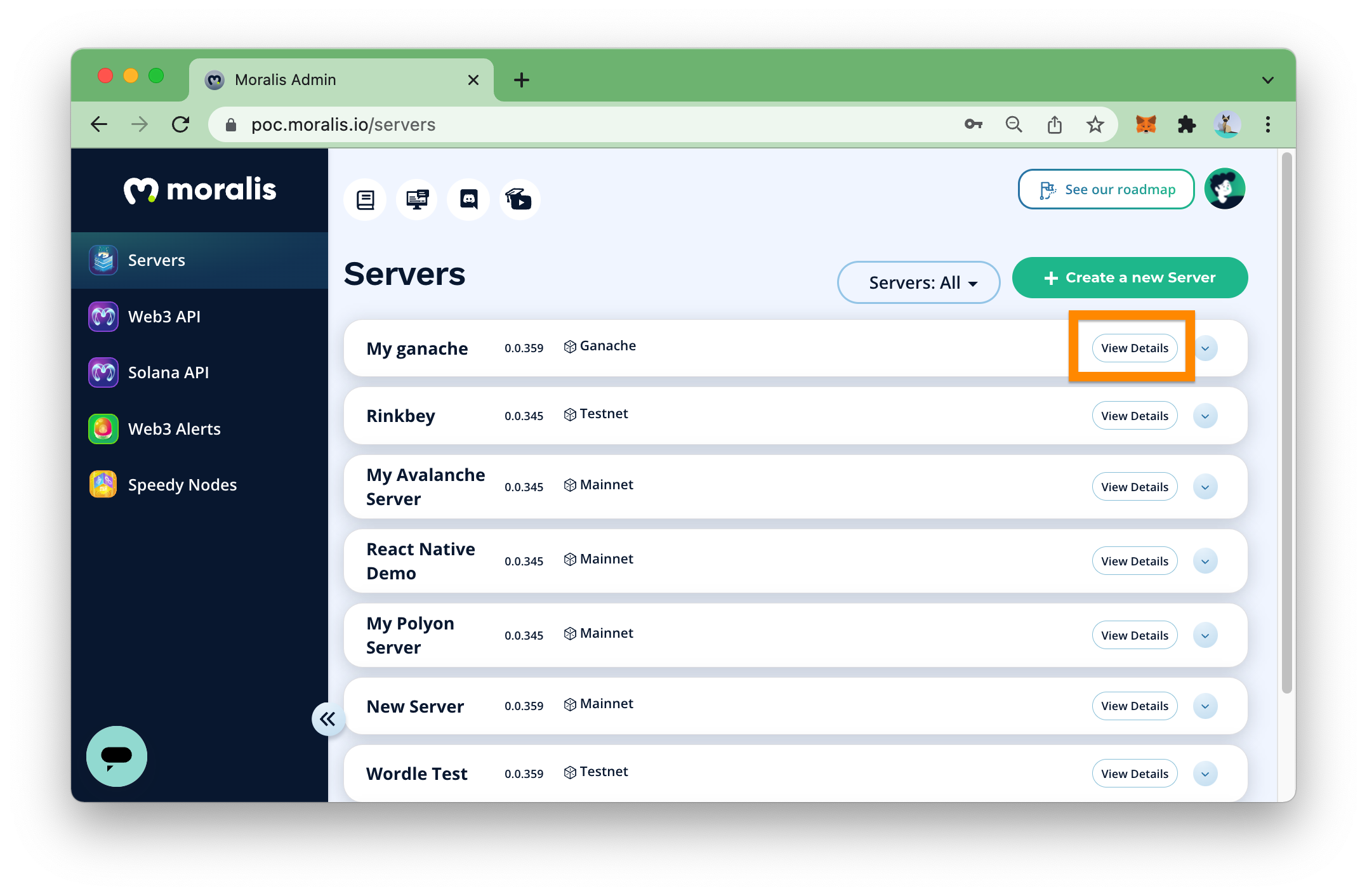Image resolution: width=1367 pixels, height=896 pixels.
Task: Expand the My Avalanche Server row
Action: [1205, 487]
